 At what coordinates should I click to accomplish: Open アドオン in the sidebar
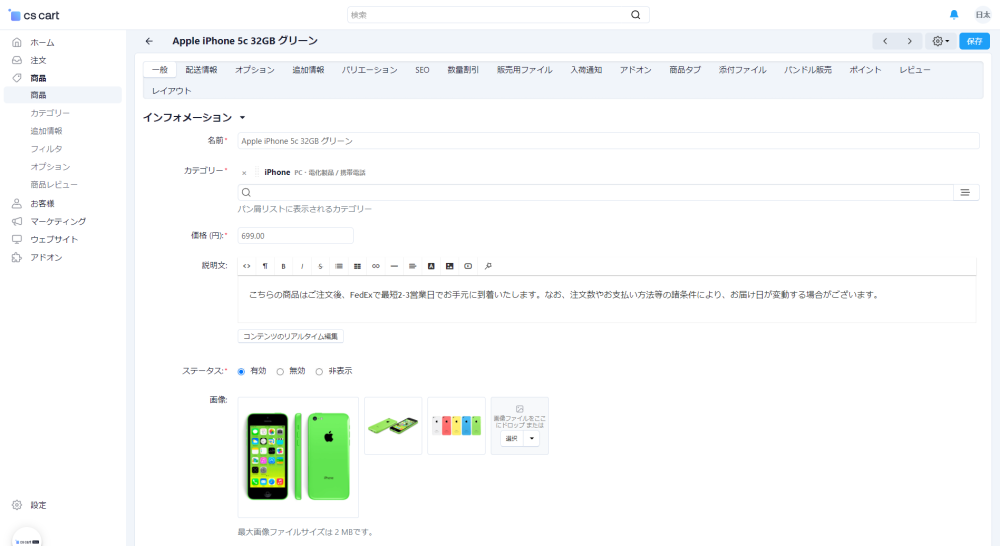pyautogui.click(x=46, y=257)
